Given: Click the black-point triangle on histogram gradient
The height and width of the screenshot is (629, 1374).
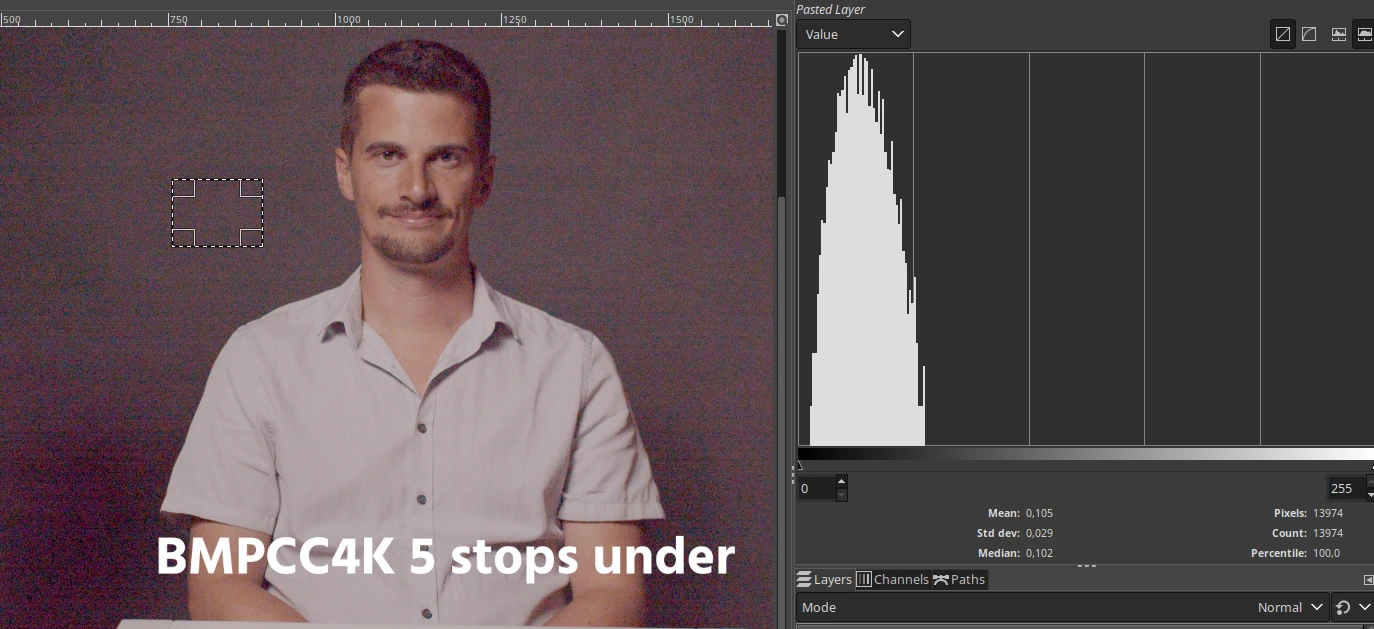Looking at the screenshot, I should pos(799,465).
